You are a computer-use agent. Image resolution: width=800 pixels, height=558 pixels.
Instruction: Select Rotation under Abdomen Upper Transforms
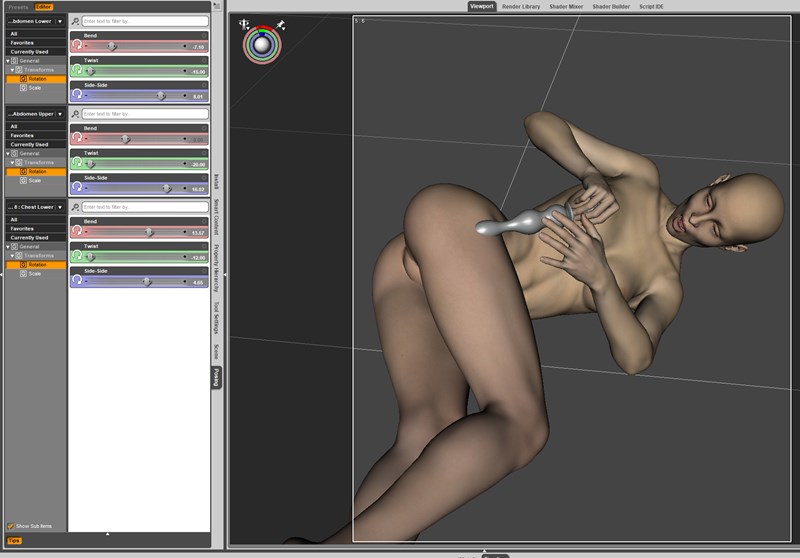pos(36,172)
